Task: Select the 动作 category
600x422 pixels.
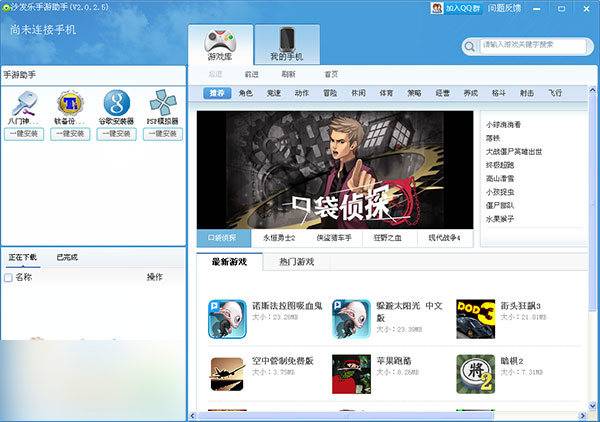Action: tap(302, 93)
